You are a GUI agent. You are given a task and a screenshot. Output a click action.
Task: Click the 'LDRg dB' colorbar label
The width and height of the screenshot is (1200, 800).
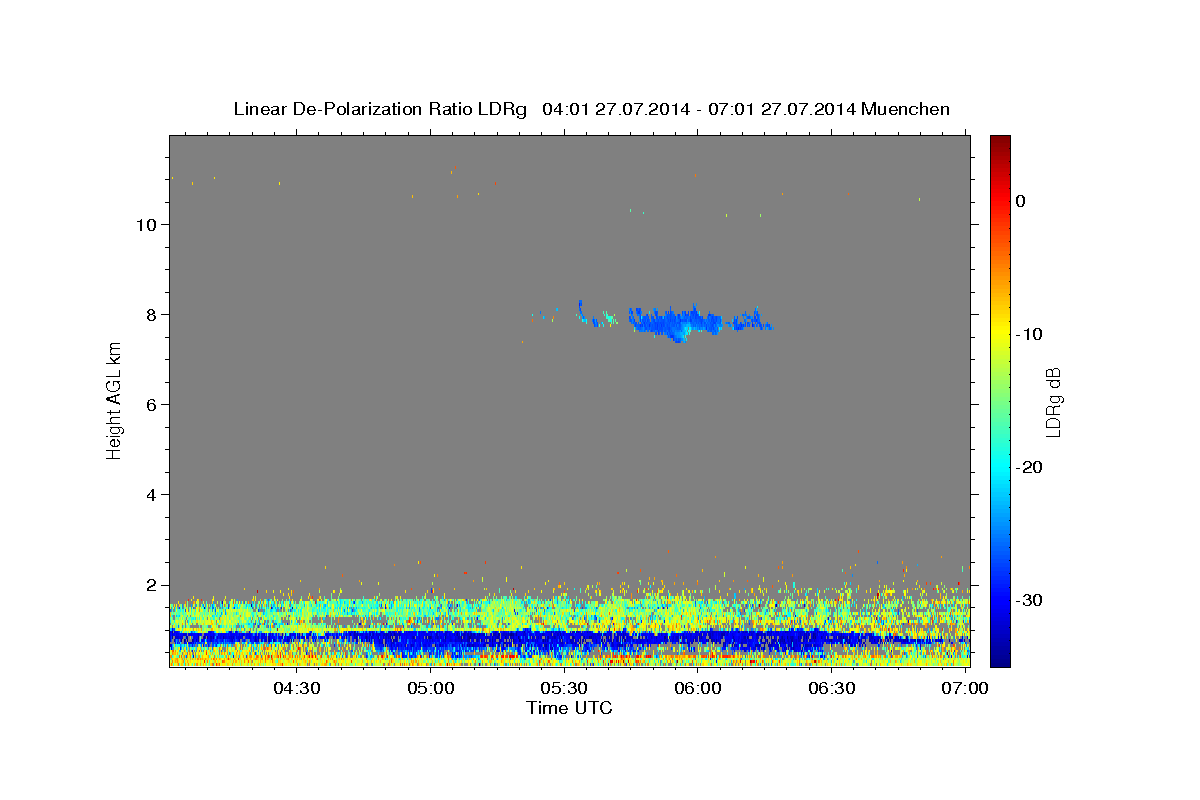click(x=1052, y=401)
